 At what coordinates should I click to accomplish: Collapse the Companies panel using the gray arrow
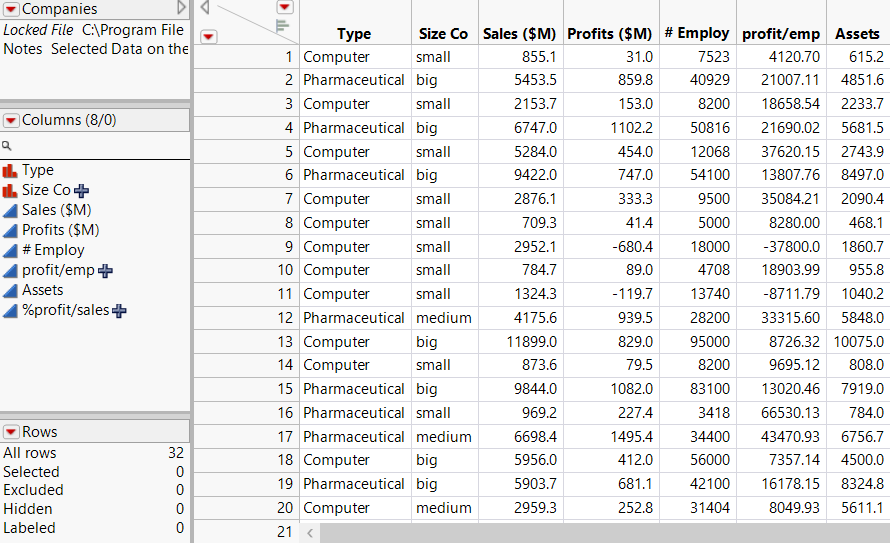pos(181,9)
